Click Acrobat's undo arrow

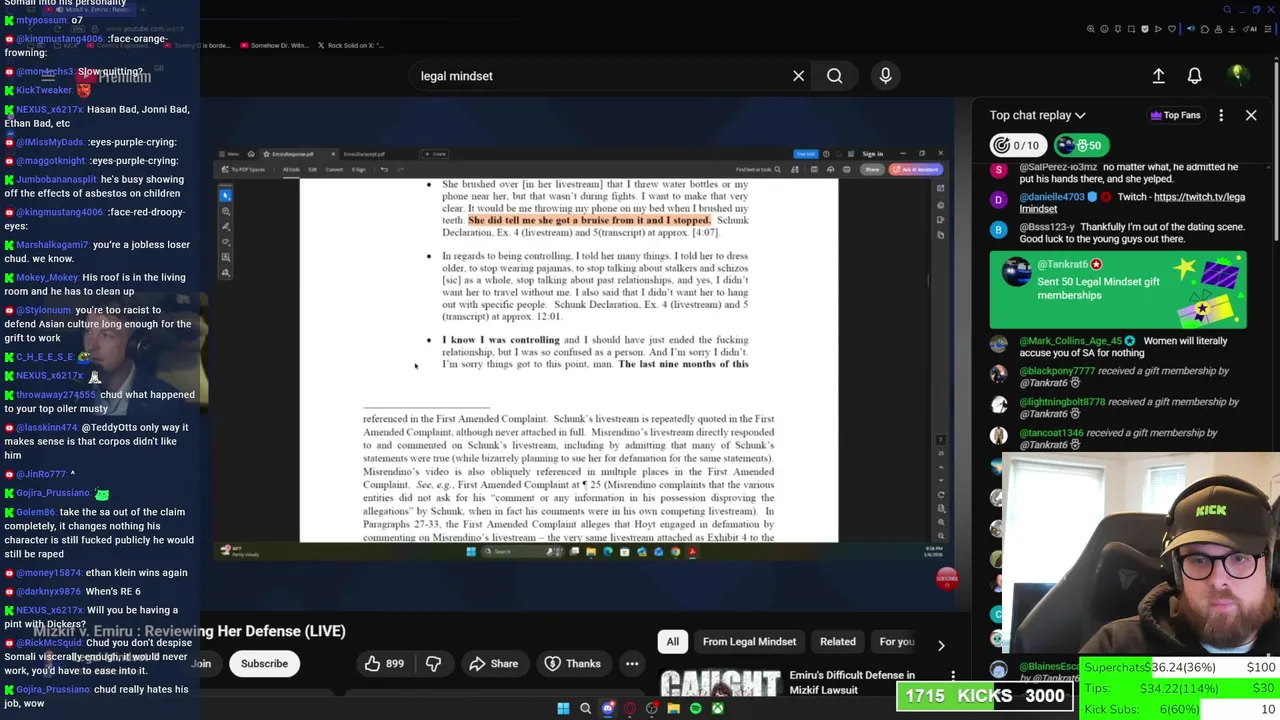point(384,169)
